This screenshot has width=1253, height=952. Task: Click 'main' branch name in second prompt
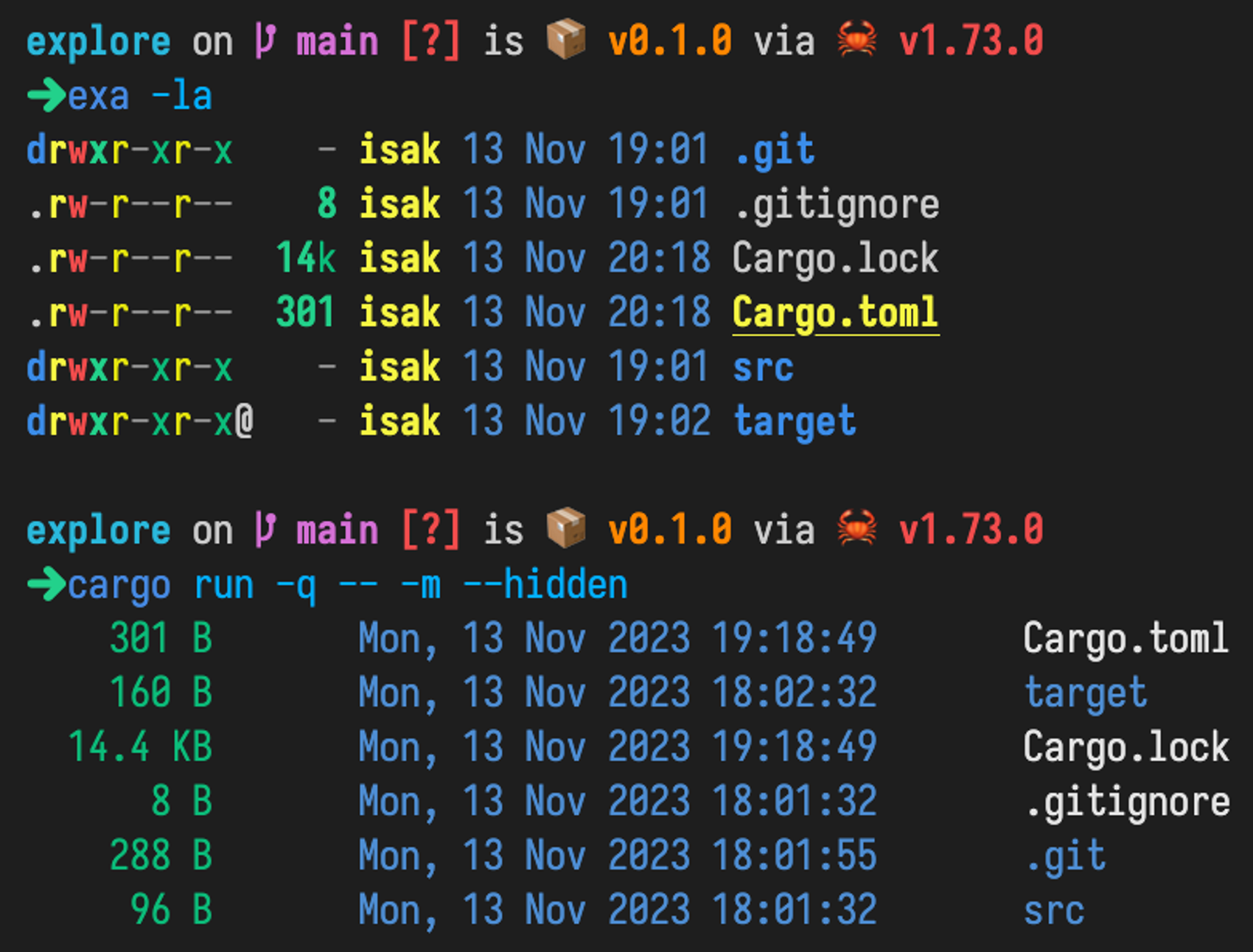click(x=338, y=530)
